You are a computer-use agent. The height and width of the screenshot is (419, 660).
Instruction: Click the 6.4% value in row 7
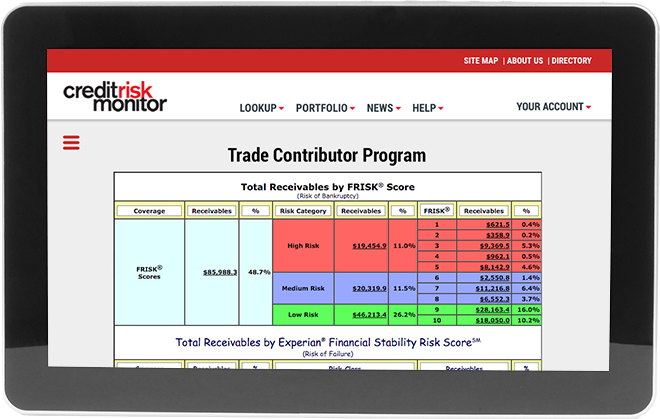530,288
